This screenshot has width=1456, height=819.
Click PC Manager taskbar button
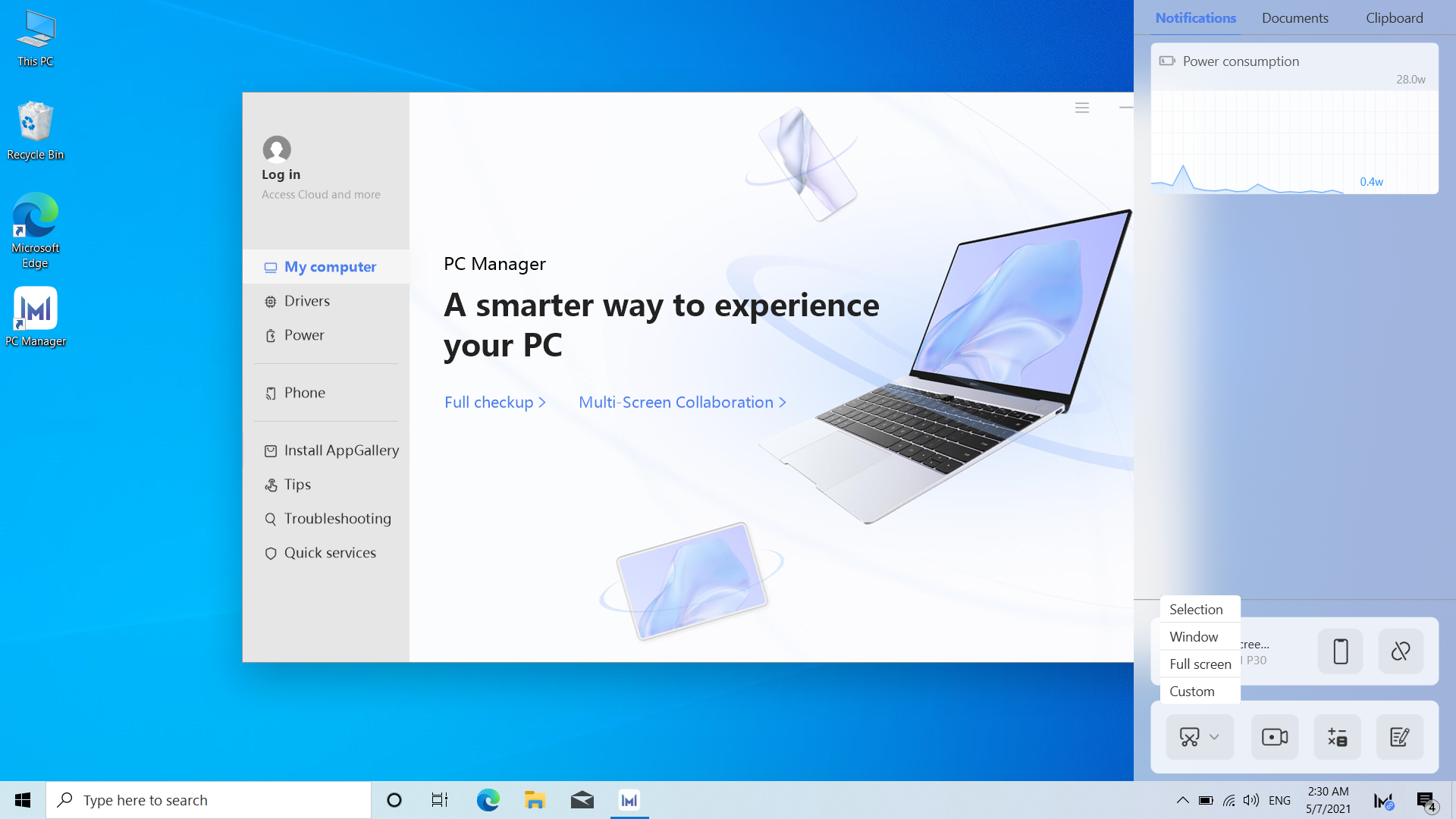629,800
